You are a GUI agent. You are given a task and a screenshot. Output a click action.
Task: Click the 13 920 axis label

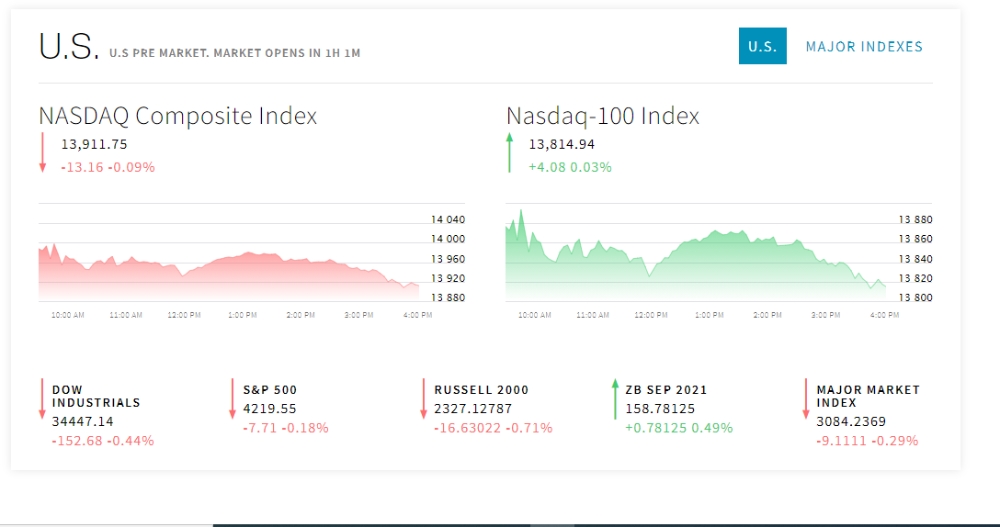click(x=448, y=278)
